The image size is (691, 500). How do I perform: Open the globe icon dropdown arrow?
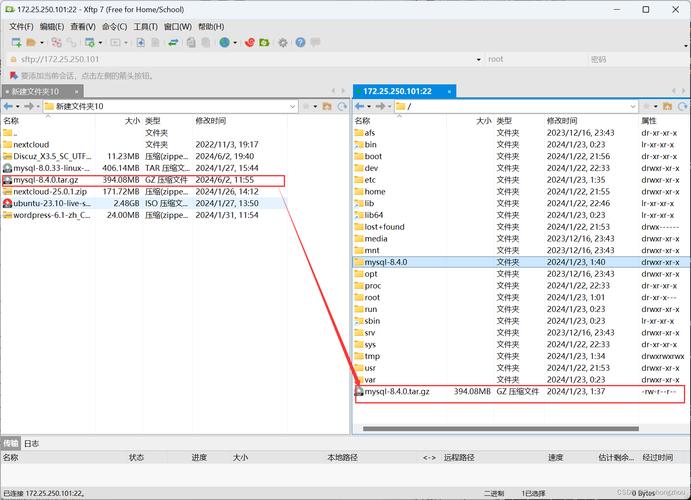235,43
